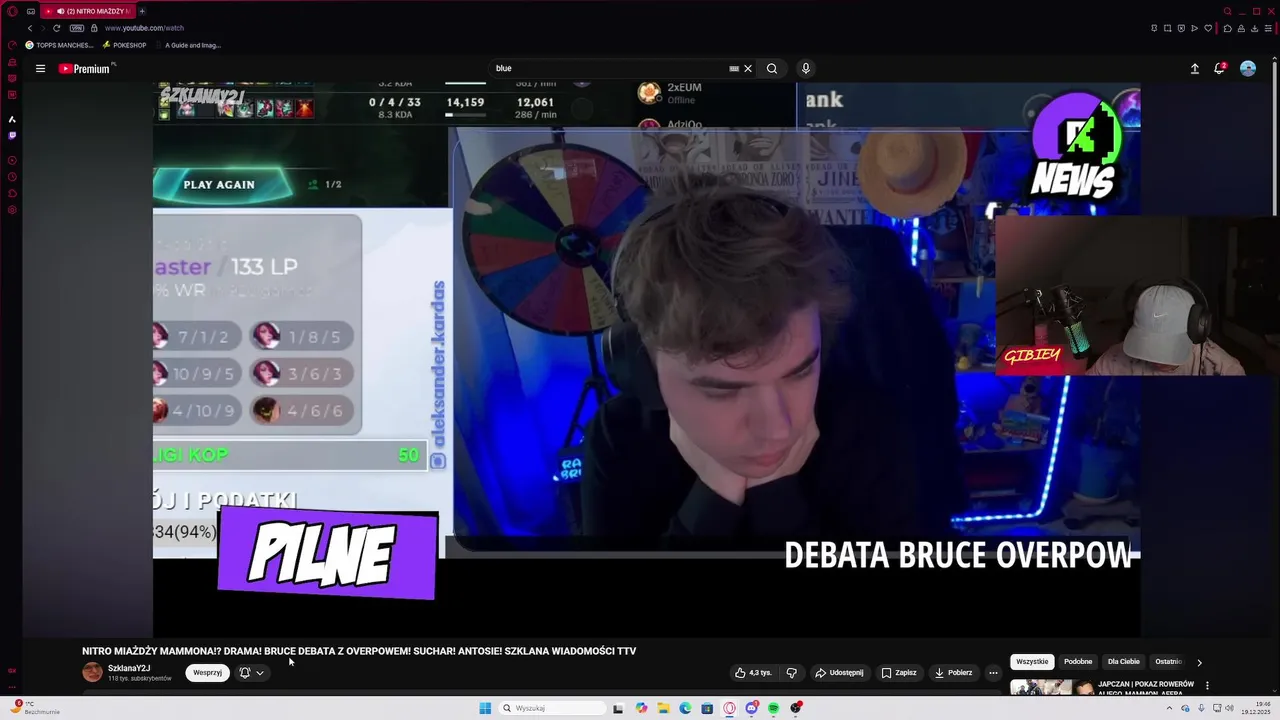Click the Wesprzyj join button
This screenshot has width=1280, height=720.
[x=207, y=673]
